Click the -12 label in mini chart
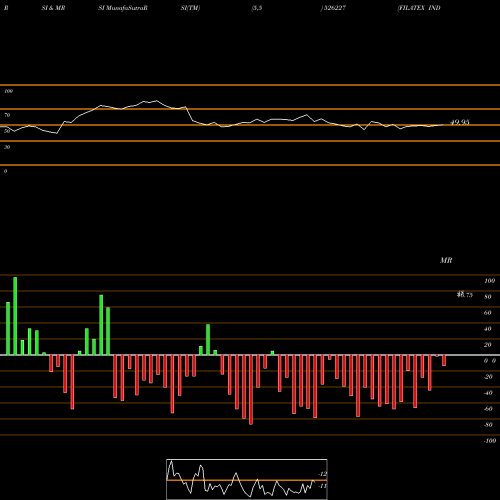The width and height of the screenshot is (500, 500). [322, 474]
